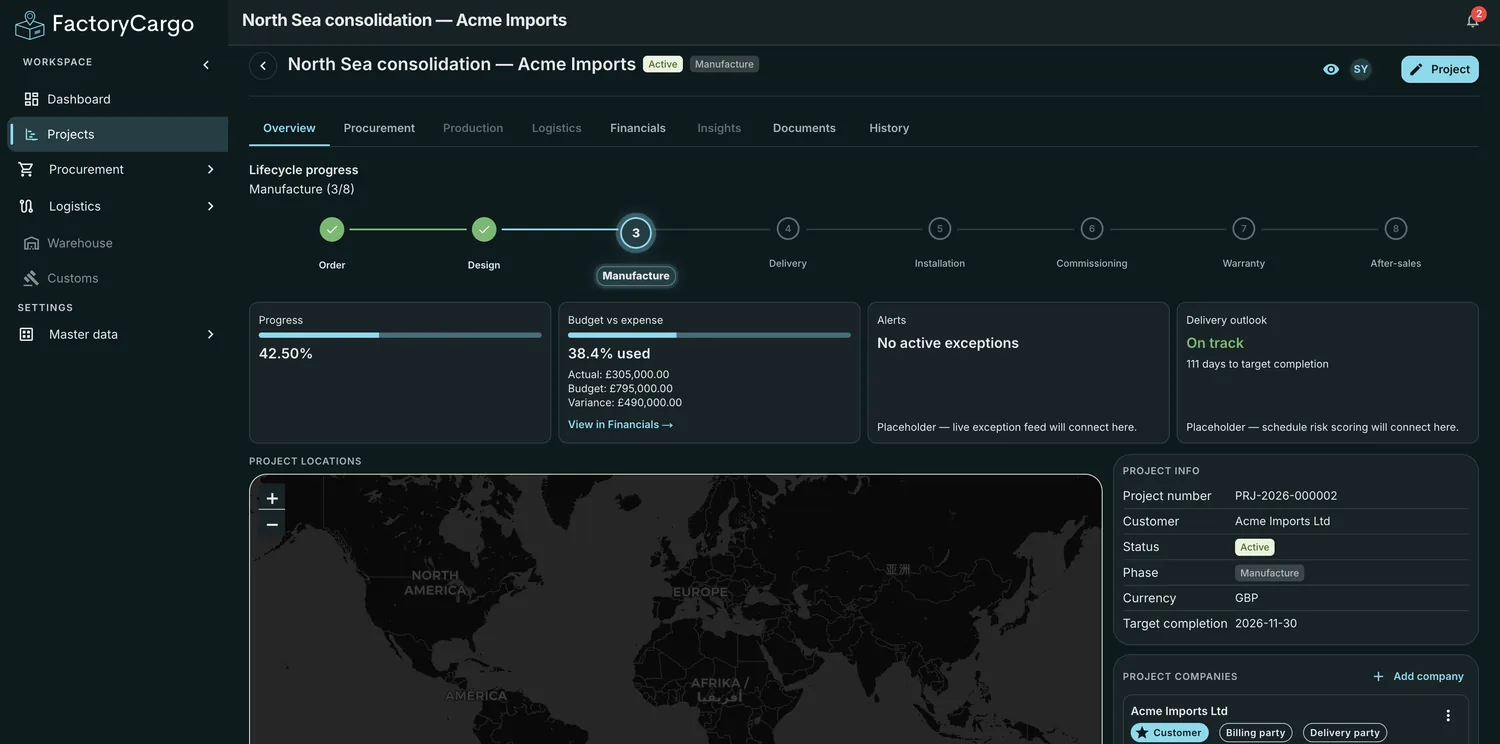Select lifecycle step 8 After-sales
The image size is (1500, 744).
1396,229
